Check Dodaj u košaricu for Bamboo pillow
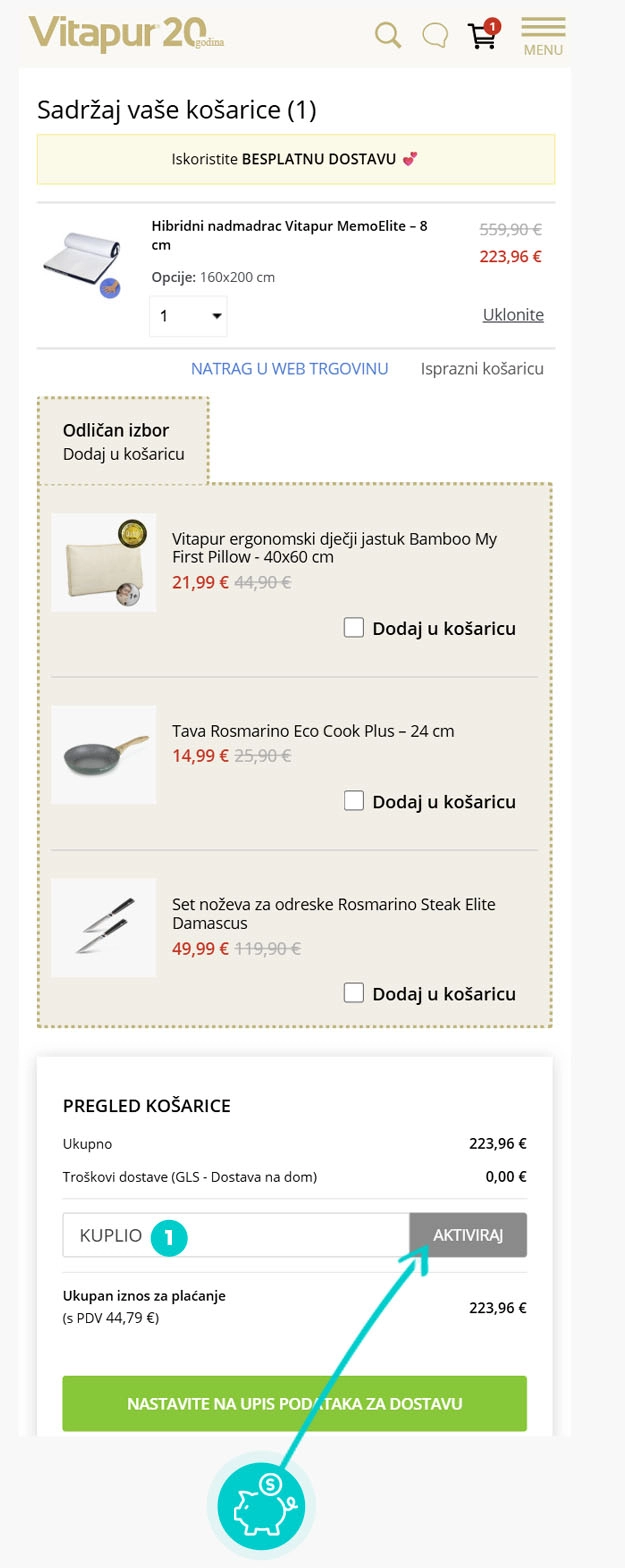The height and width of the screenshot is (1568, 625). click(x=353, y=628)
